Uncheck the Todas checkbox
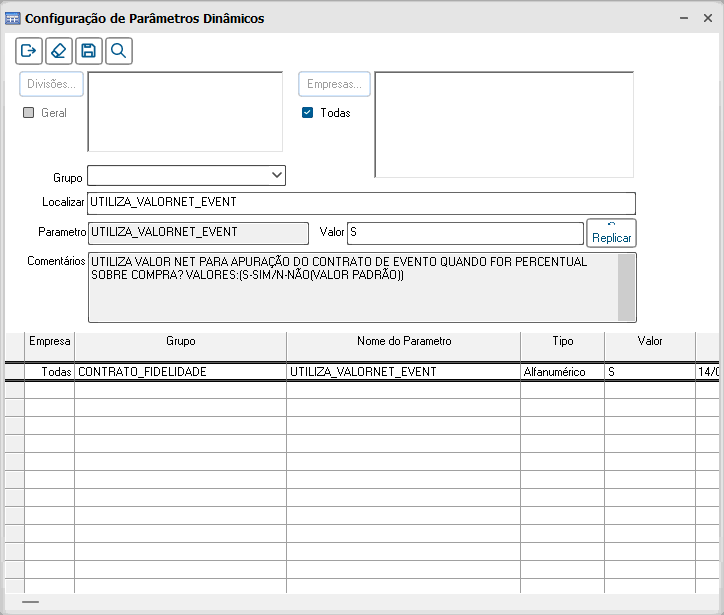 coord(308,113)
